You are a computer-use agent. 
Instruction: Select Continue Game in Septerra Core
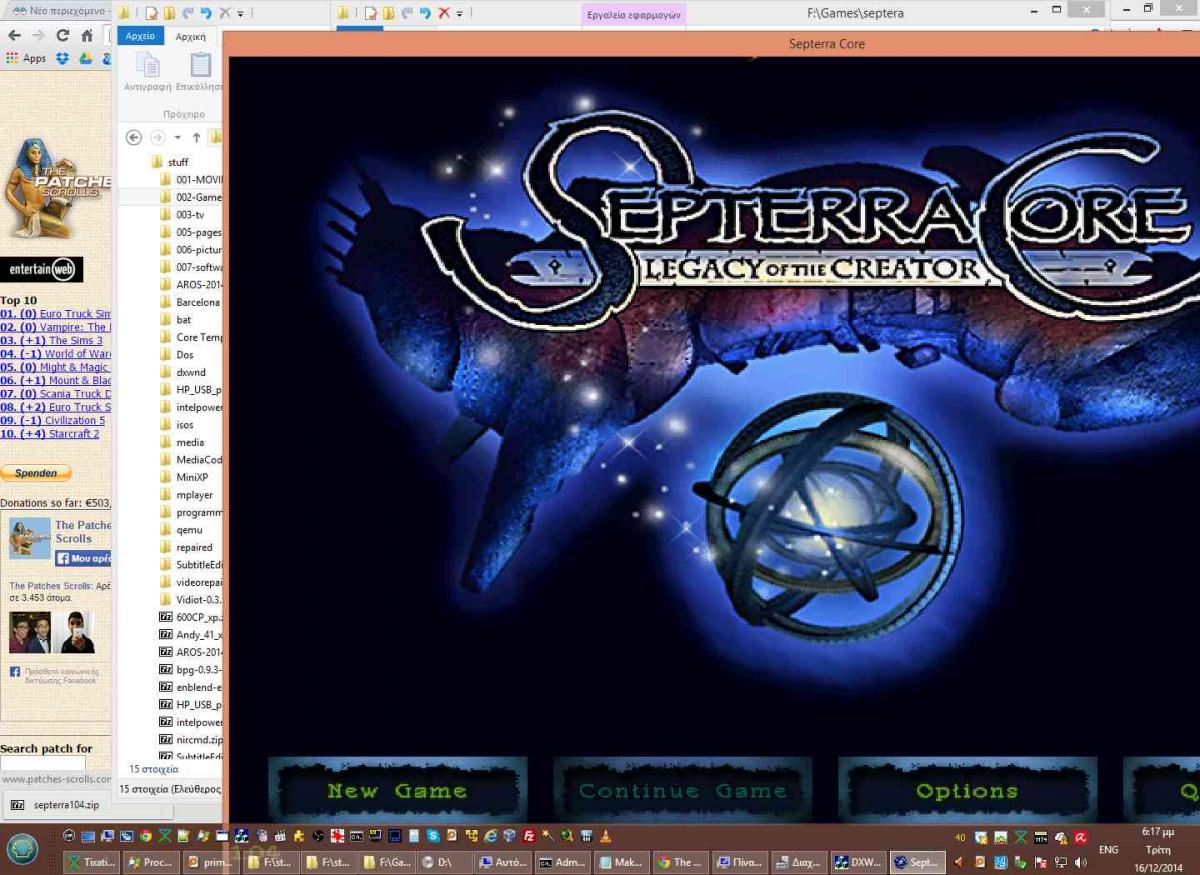(x=682, y=790)
